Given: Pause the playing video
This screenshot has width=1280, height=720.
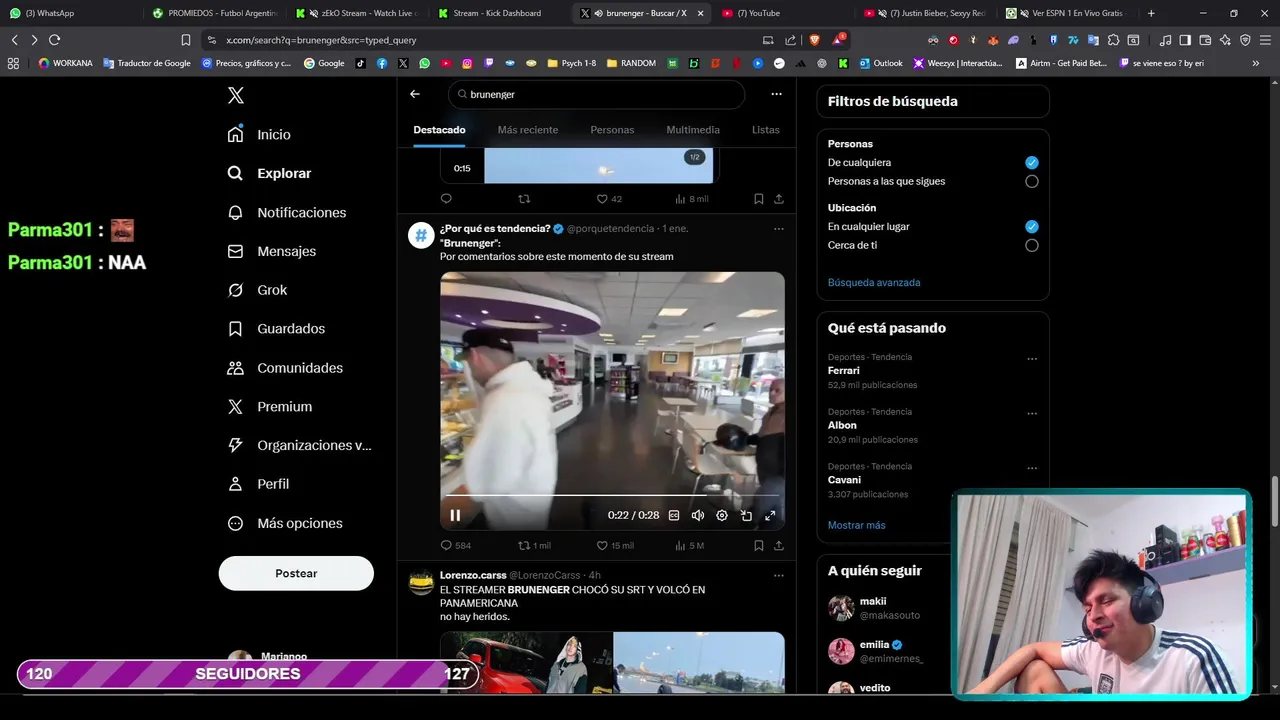Looking at the screenshot, I should (455, 515).
